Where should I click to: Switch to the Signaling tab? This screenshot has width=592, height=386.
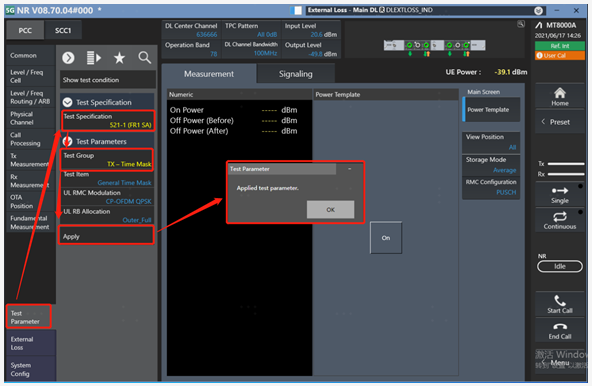pos(296,74)
